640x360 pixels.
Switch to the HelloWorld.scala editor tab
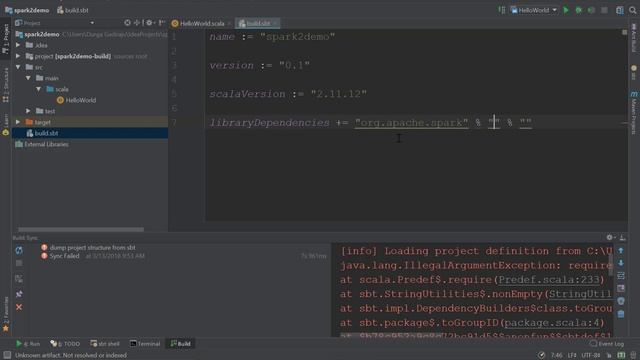click(x=202, y=24)
